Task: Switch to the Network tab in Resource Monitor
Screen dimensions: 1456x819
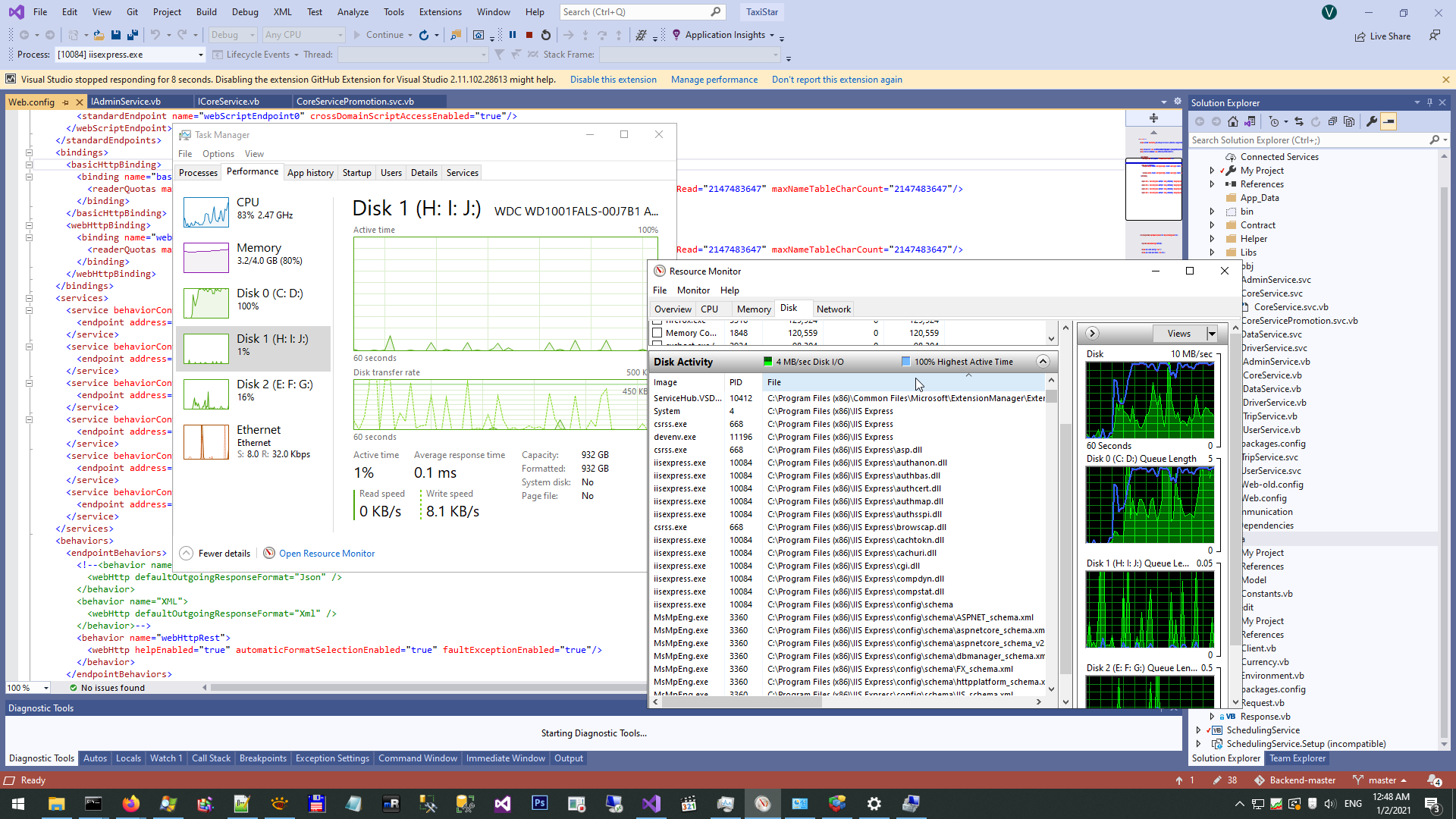Action: tap(833, 309)
